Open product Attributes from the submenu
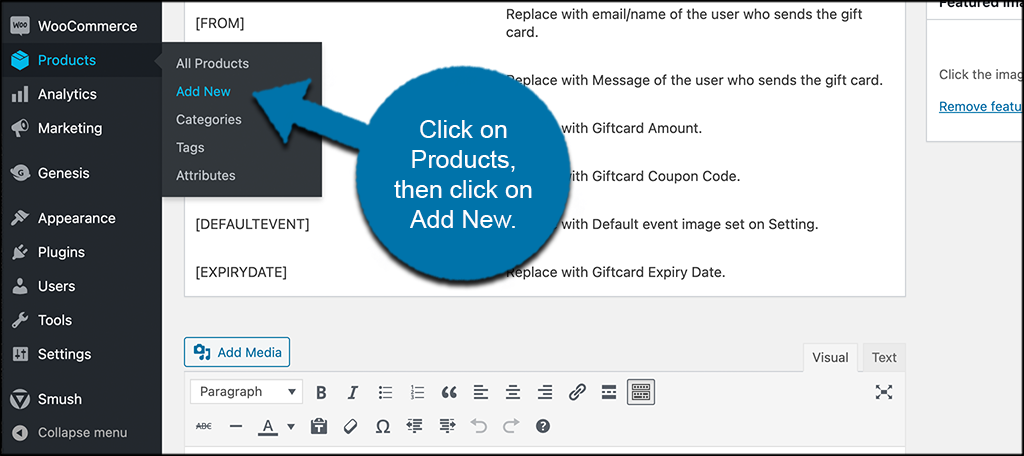Viewport: 1024px width, 456px height. point(206,176)
